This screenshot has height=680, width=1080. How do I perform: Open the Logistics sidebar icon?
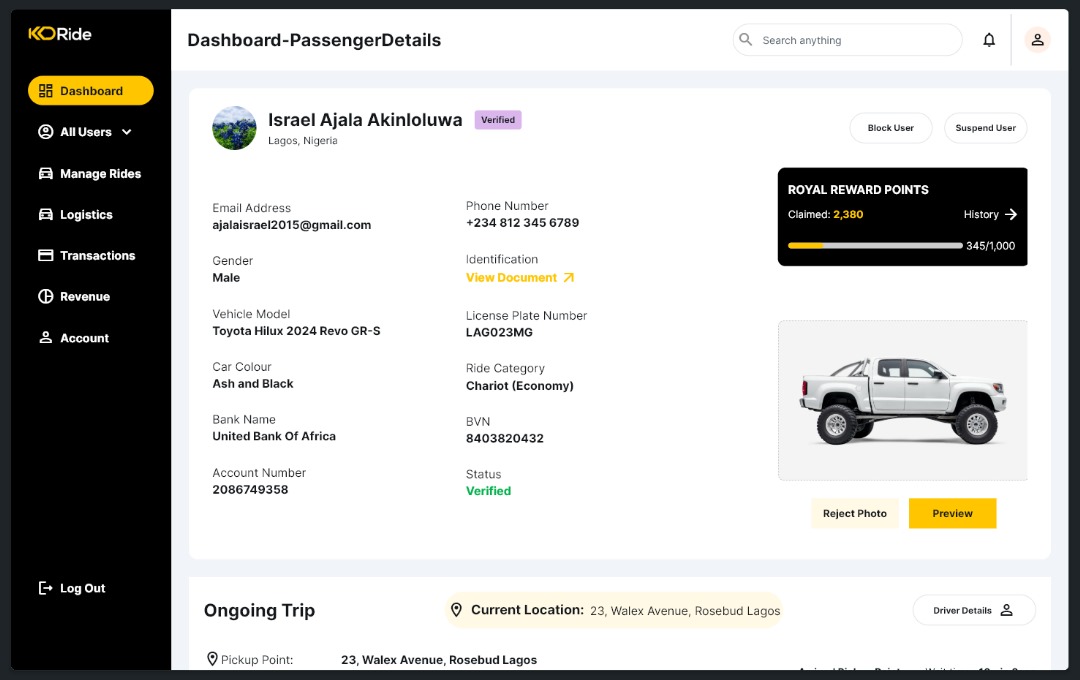pyautogui.click(x=45, y=214)
